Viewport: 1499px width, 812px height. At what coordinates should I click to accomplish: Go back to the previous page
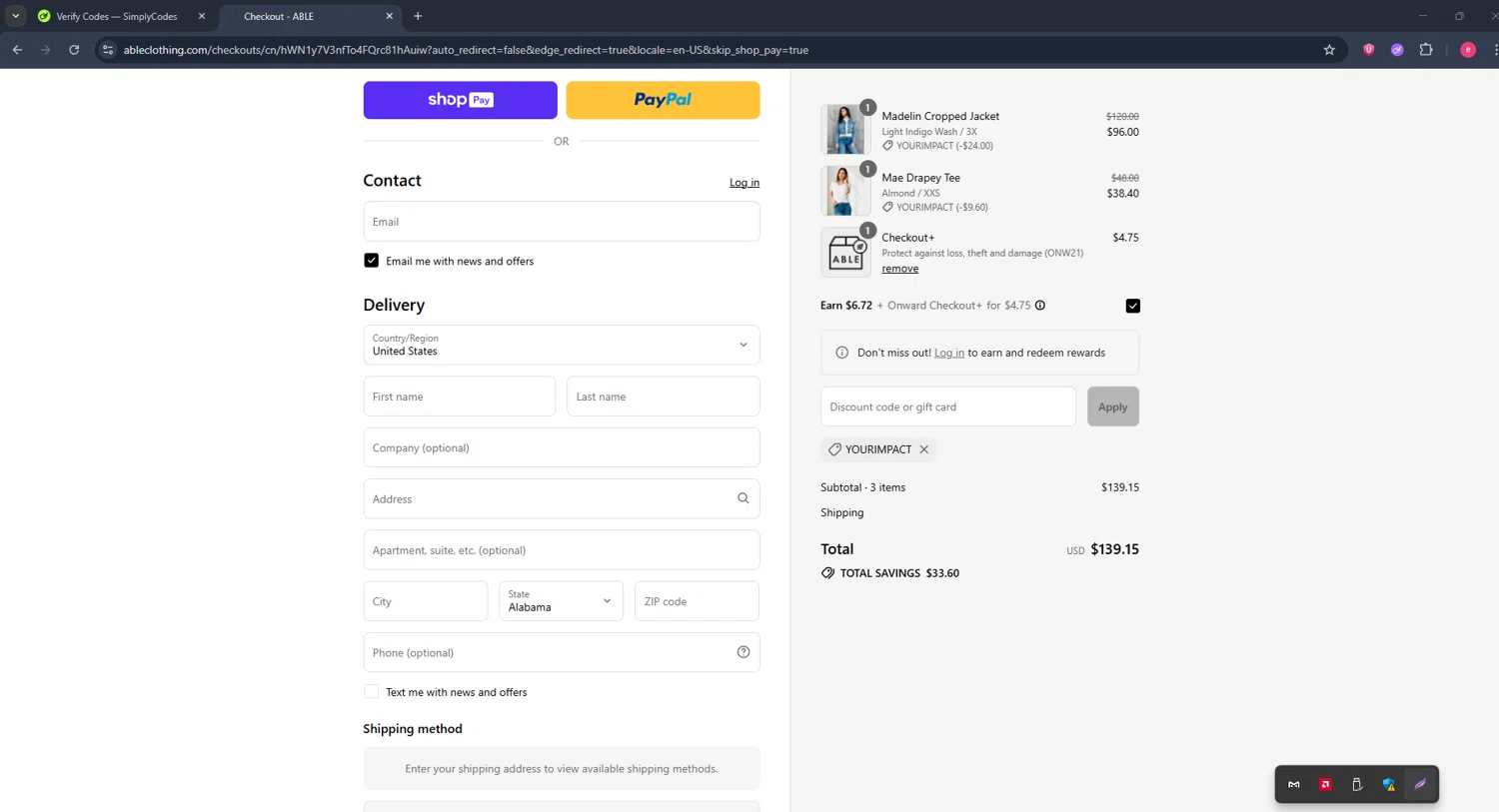tap(17, 50)
